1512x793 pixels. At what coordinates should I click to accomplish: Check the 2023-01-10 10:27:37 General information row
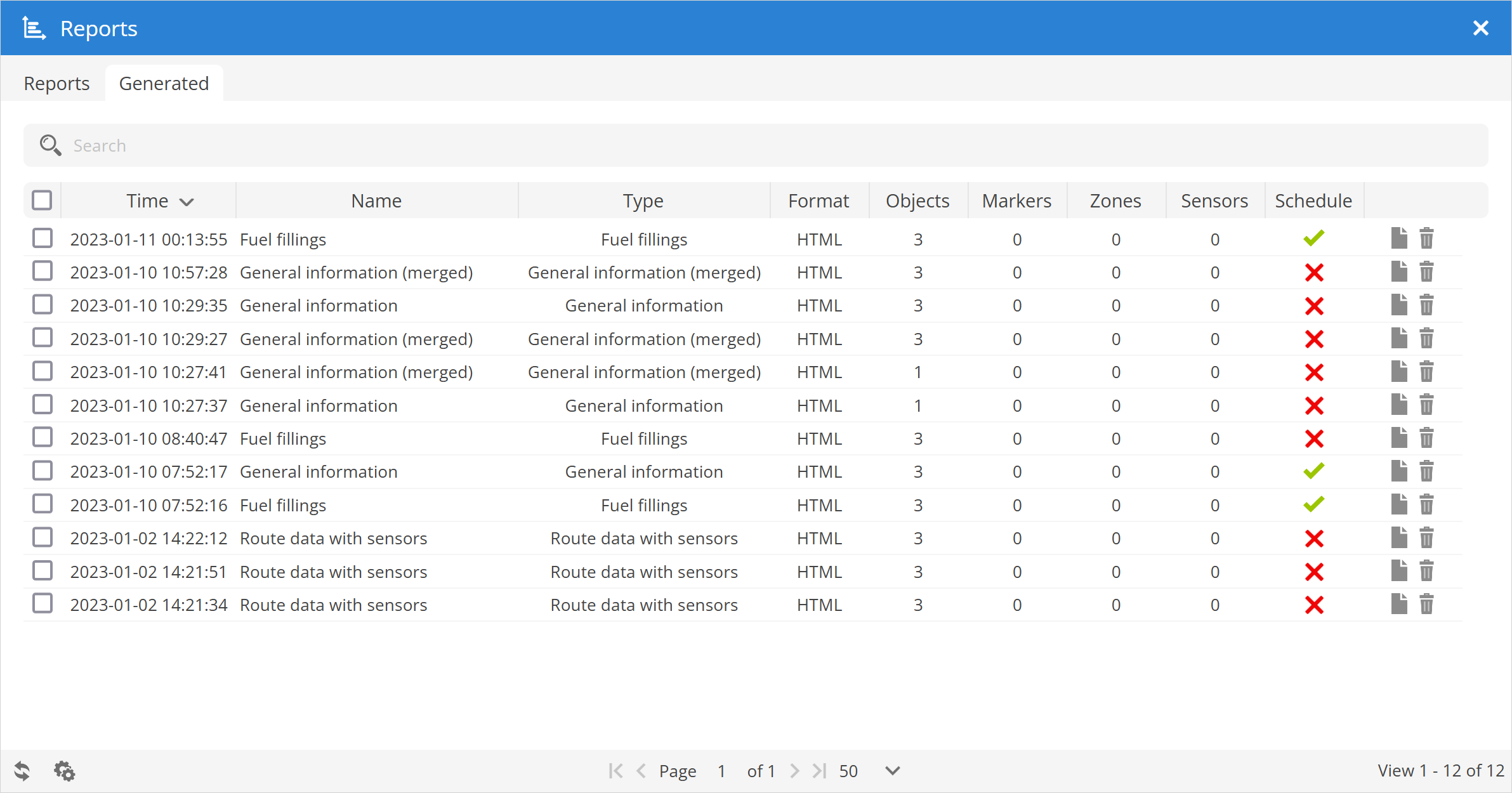[x=43, y=405]
